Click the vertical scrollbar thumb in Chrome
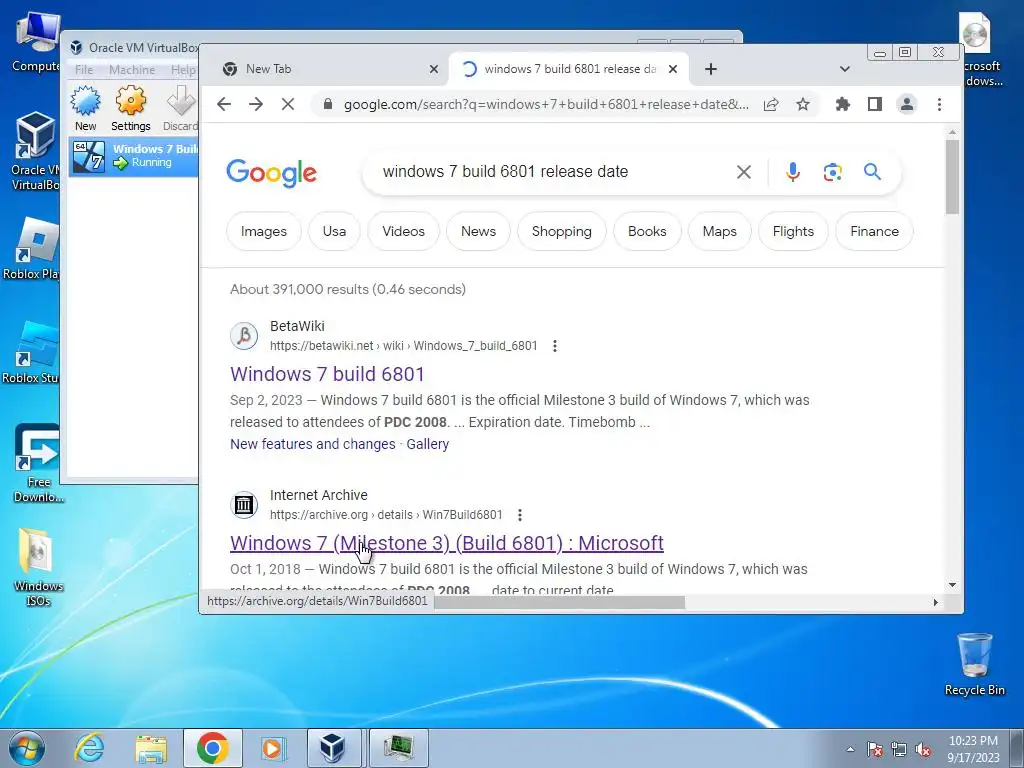Screen dimensions: 1024x768 (x=952, y=176)
